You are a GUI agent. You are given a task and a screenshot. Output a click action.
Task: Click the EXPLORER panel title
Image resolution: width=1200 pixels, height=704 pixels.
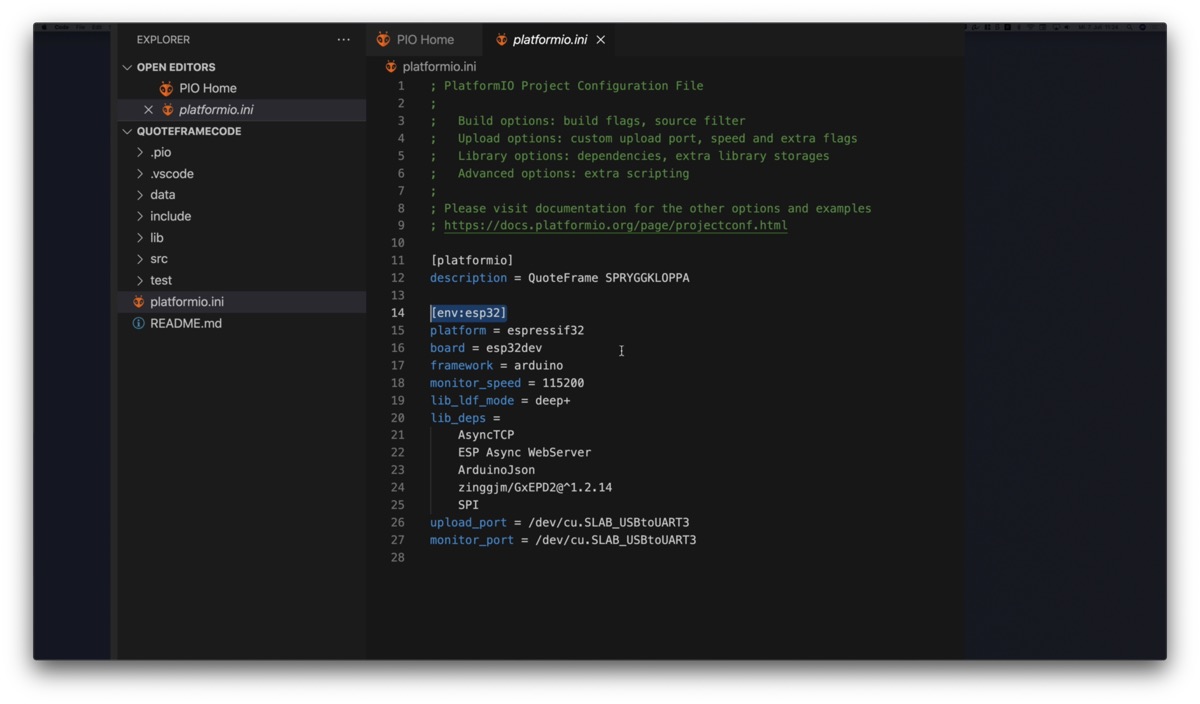click(163, 40)
